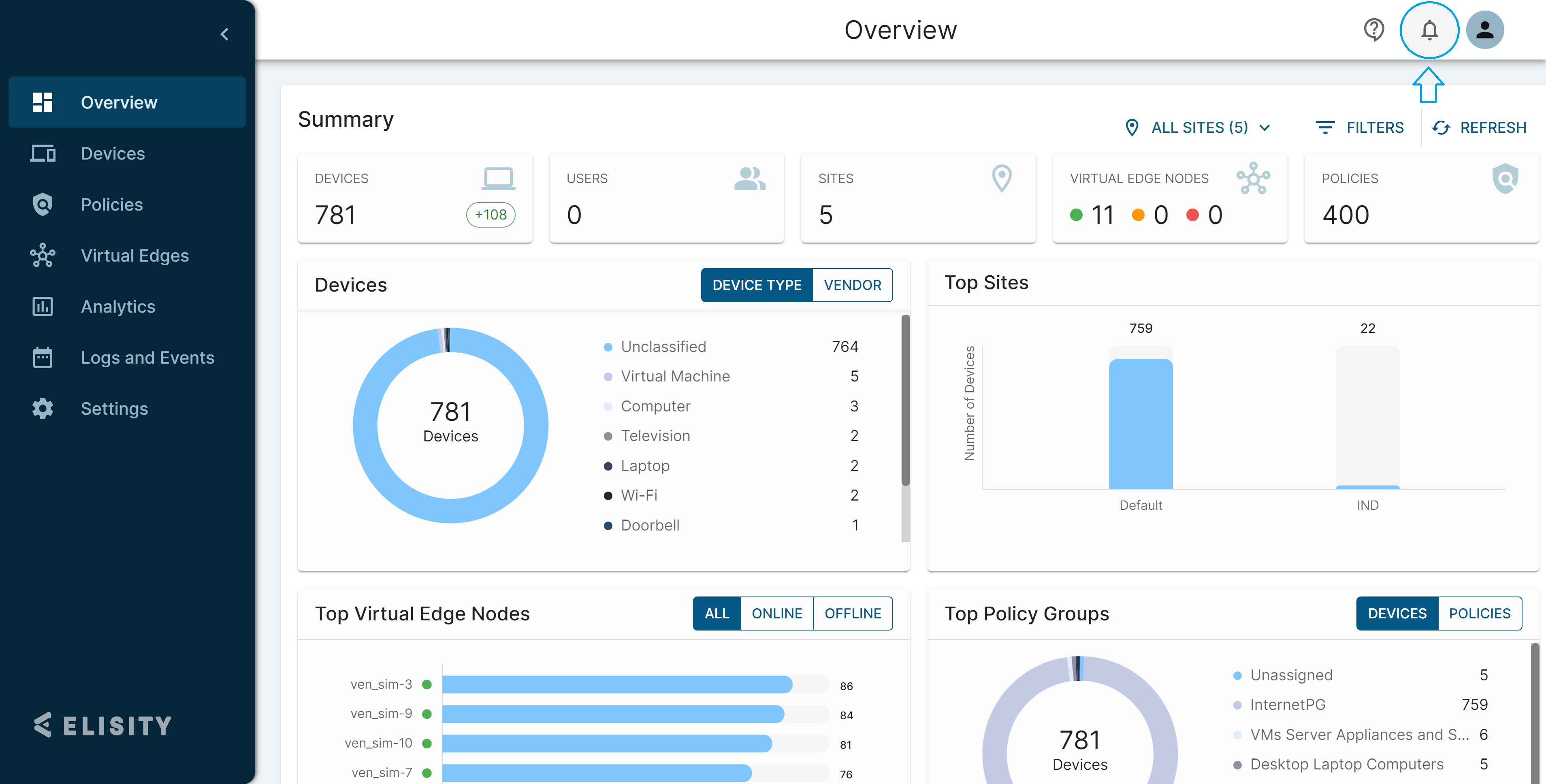Click the Analytics chart icon in sidebar
1546x784 pixels.
pyautogui.click(x=43, y=307)
